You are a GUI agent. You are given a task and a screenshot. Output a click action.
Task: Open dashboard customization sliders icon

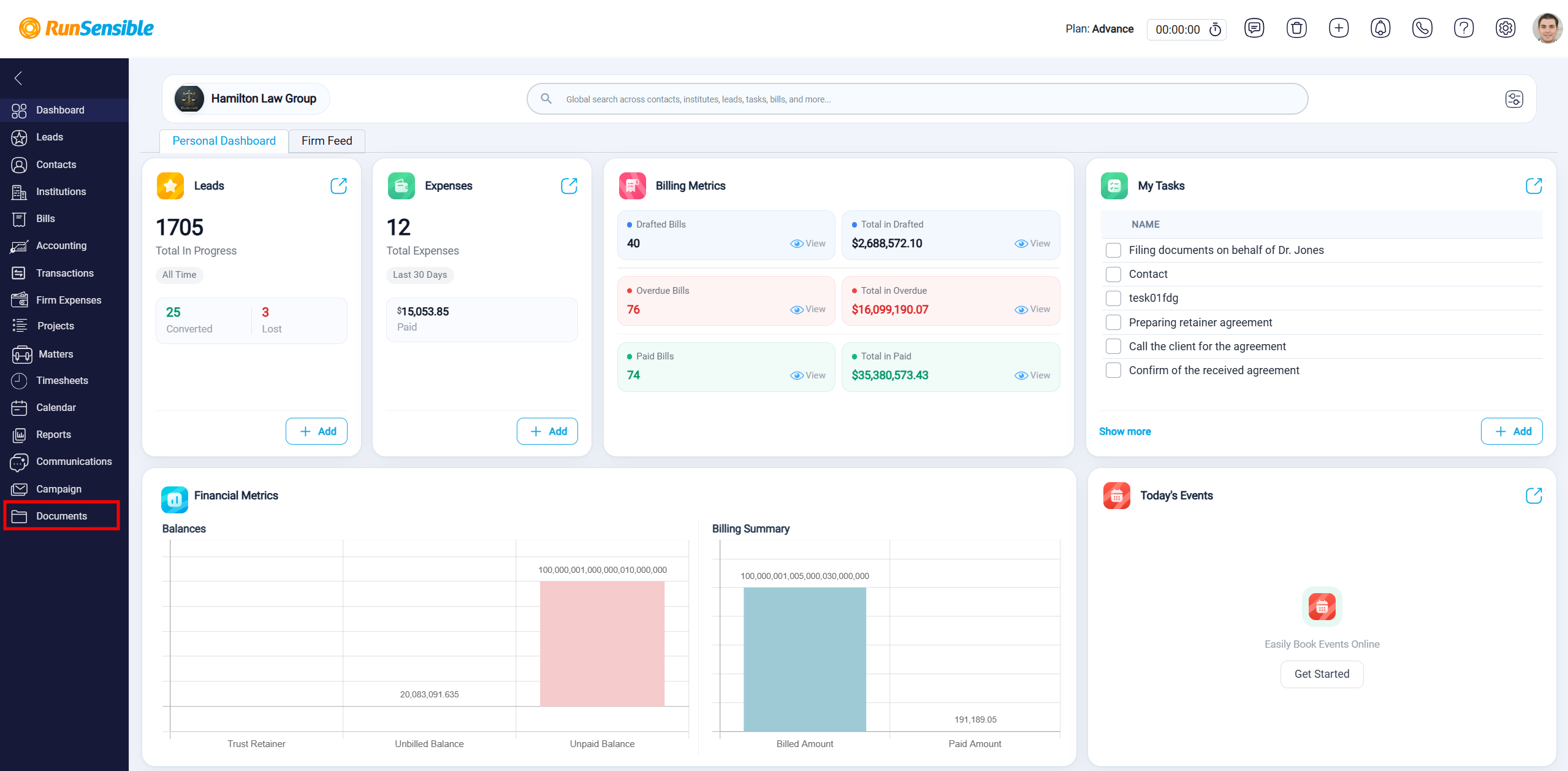[x=1514, y=99]
